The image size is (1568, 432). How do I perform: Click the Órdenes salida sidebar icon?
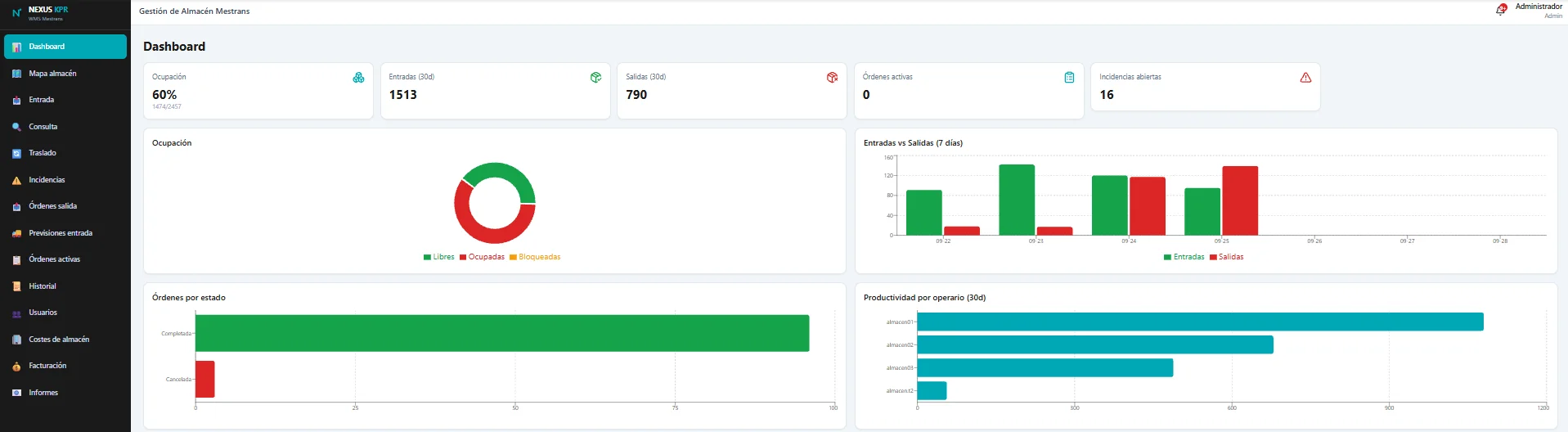[16, 206]
